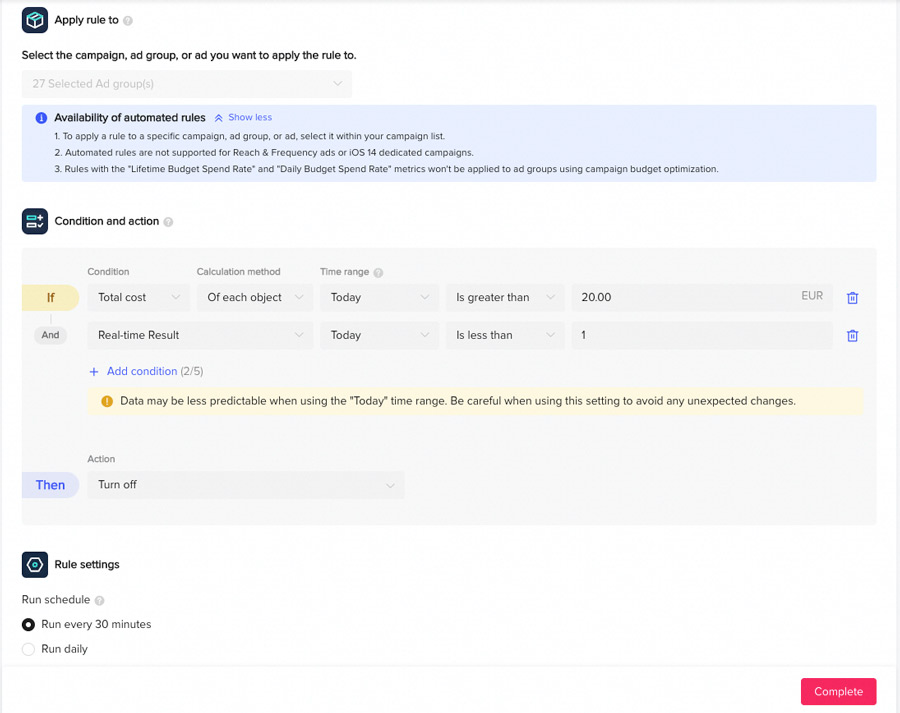Click the Rule settings hexagon icon
The height and width of the screenshot is (713, 900).
coord(33,564)
